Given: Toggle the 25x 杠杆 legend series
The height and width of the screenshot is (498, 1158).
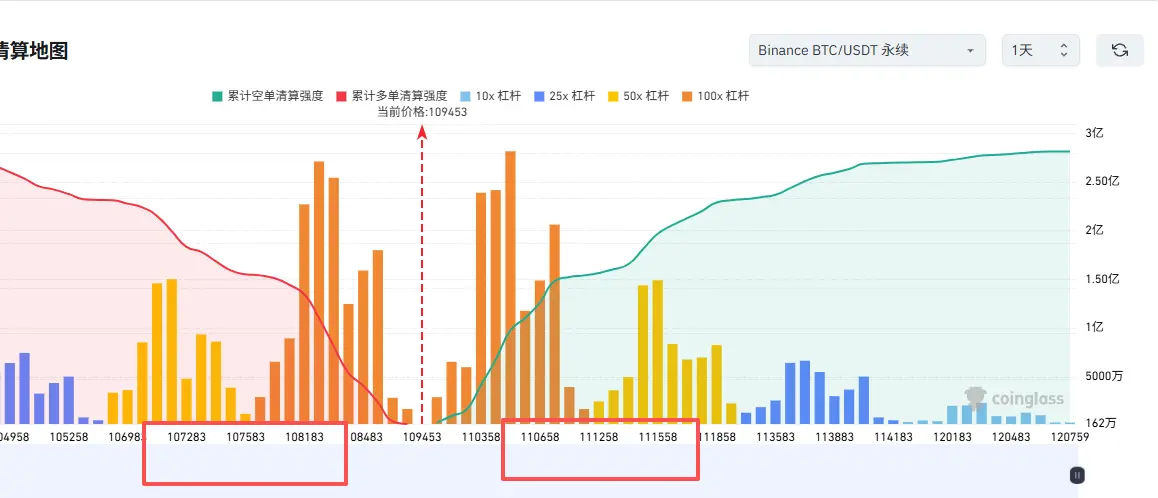Looking at the screenshot, I should pyautogui.click(x=565, y=96).
